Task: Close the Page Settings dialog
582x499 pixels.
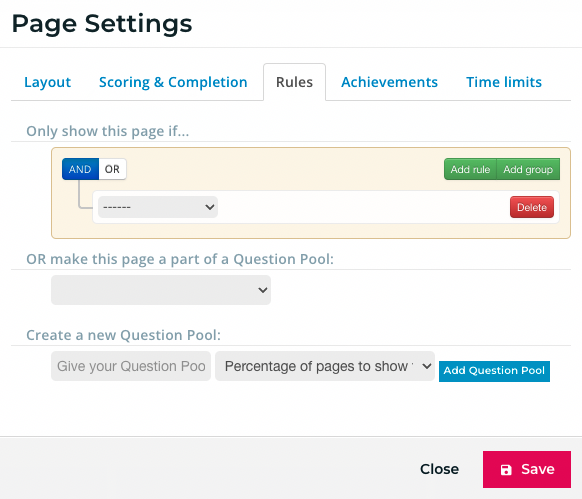Action: tap(439, 469)
